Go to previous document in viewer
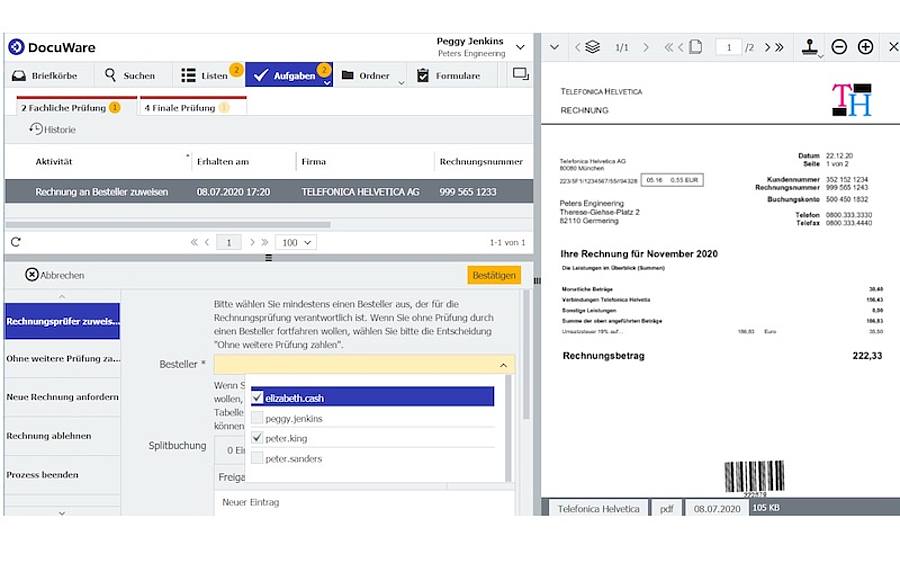The width and height of the screenshot is (900, 563). 577,47
